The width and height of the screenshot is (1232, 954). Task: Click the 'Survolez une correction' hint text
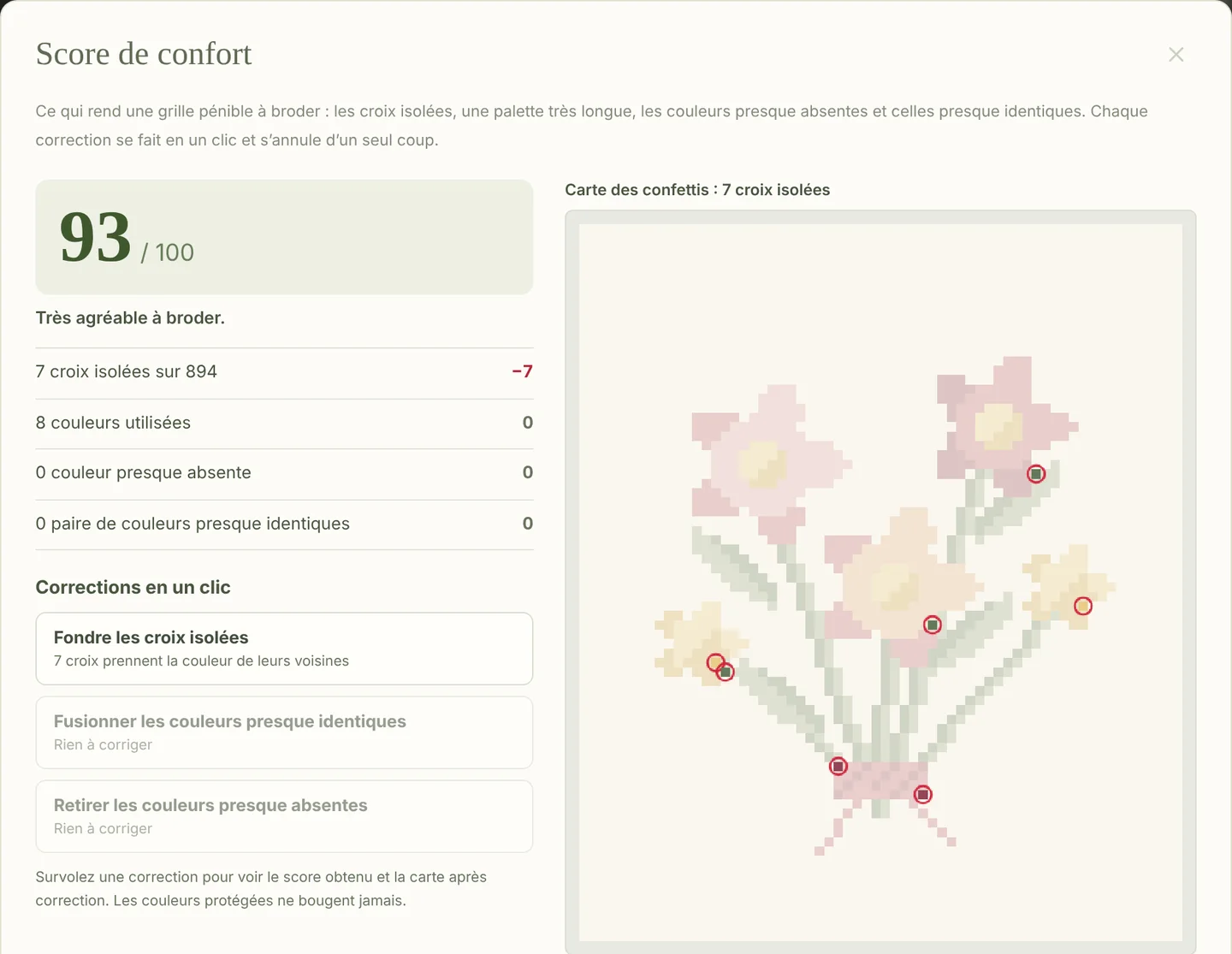(x=261, y=889)
